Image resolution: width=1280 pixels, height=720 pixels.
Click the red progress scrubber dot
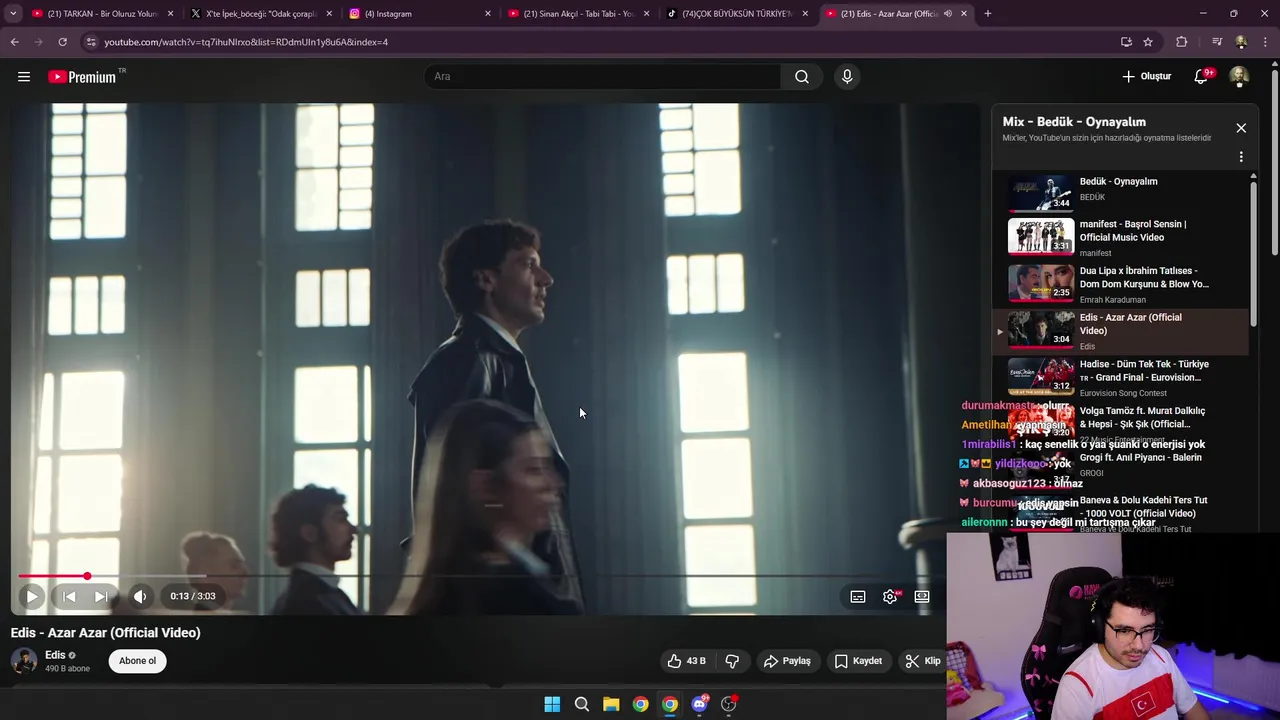point(87,576)
